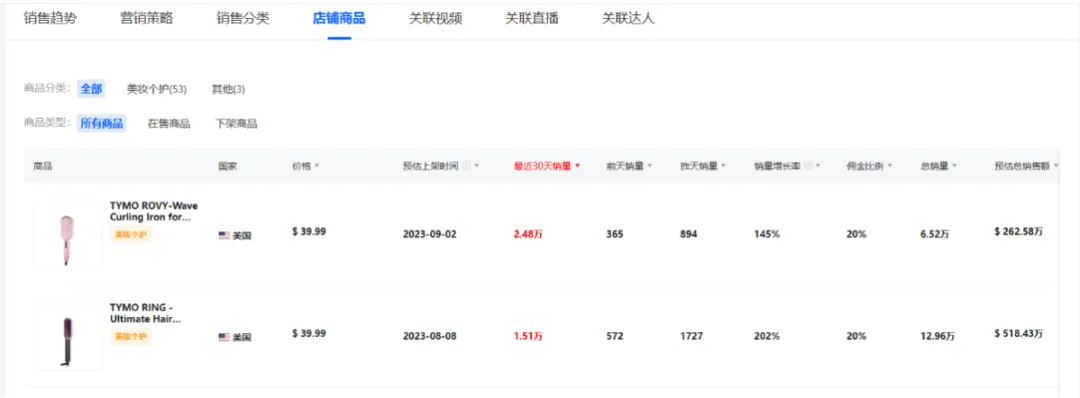The width and height of the screenshot is (1080, 398).
Task: Click the $ 39.99 price in TYMO RING row
Action: pyautogui.click(x=309, y=333)
